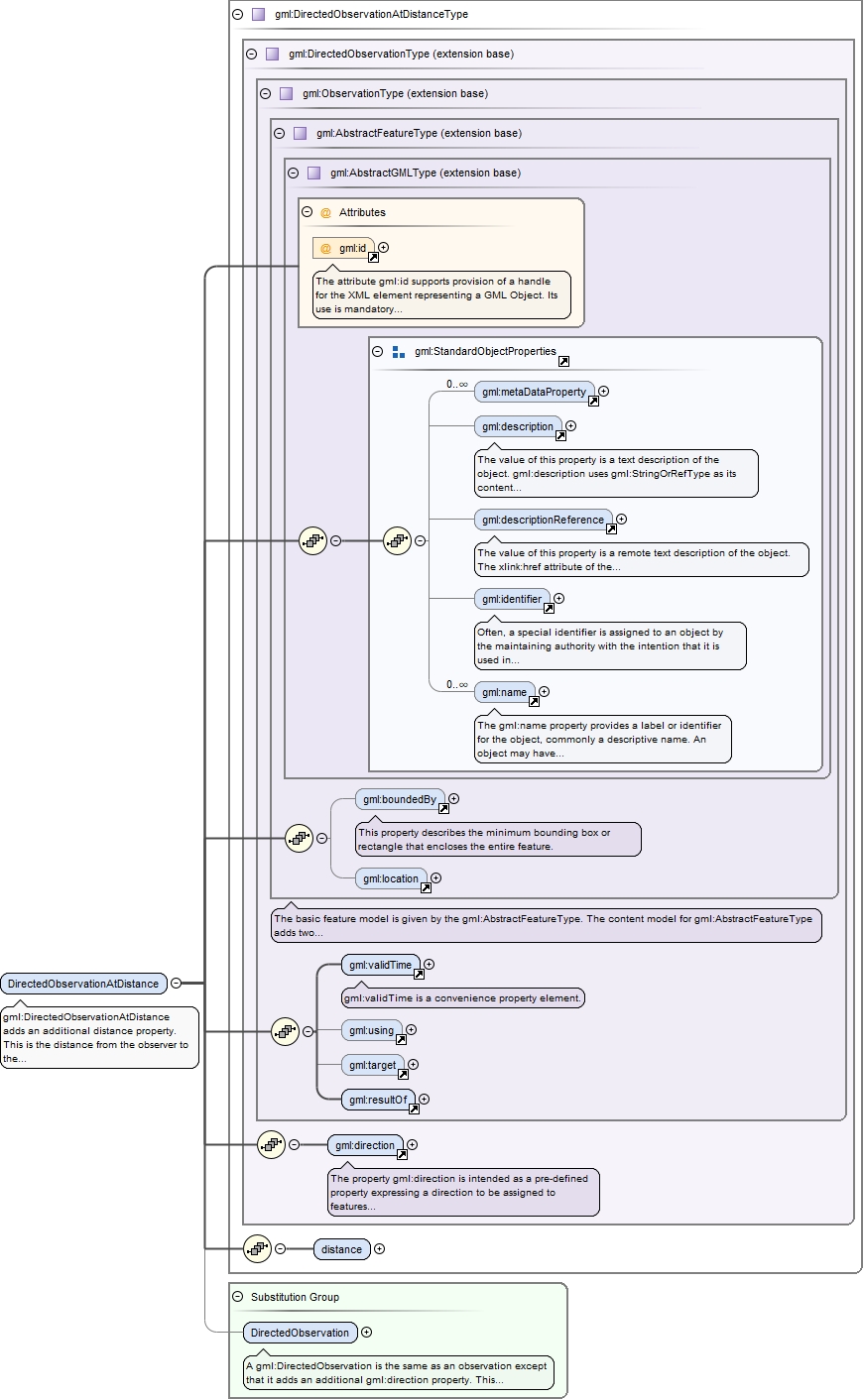Follow reference arrow on gml:metaDataProperty
This screenshot has height=1400, width=864.
click(593, 402)
